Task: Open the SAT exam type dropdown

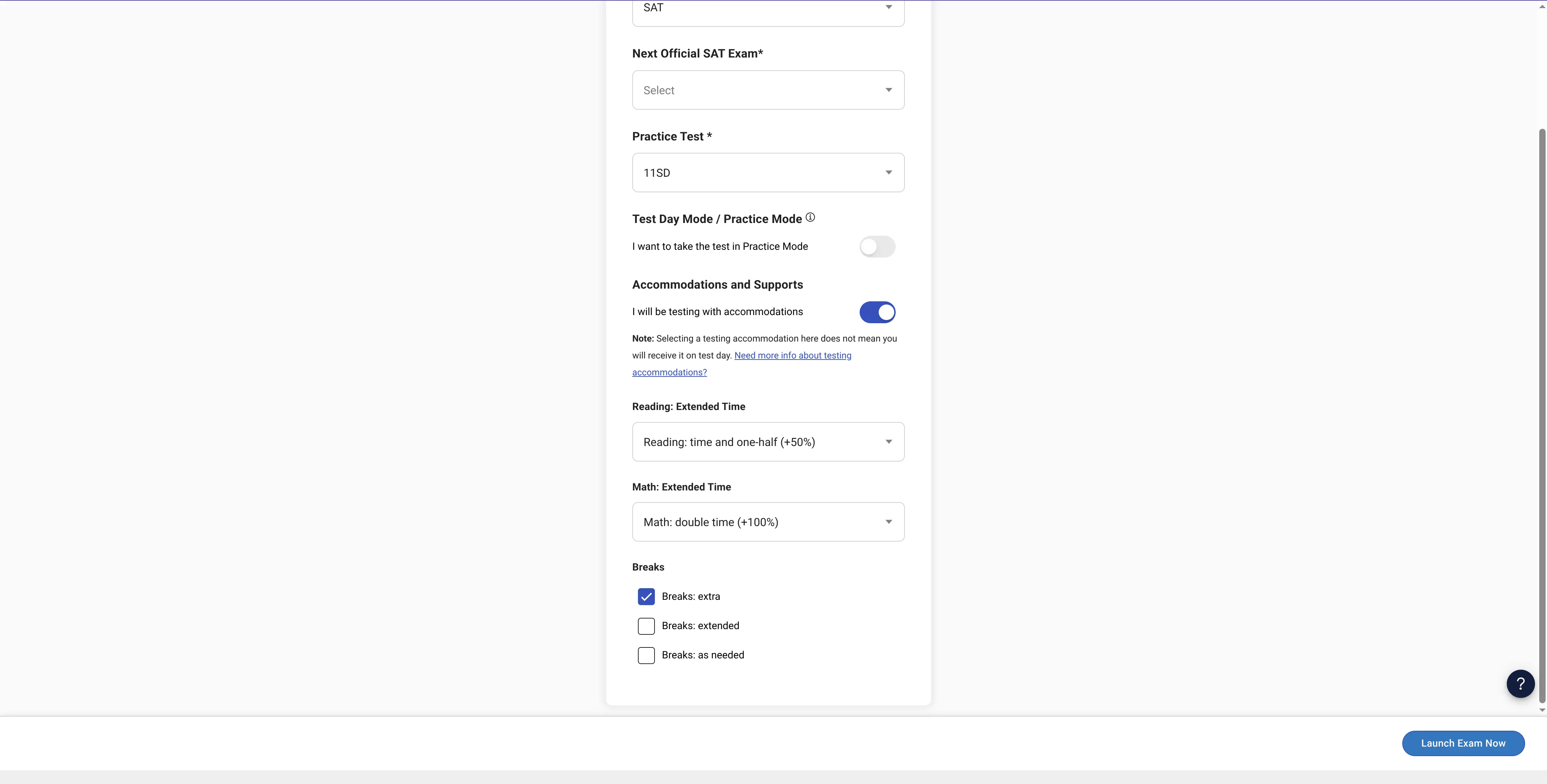Action: tap(768, 12)
